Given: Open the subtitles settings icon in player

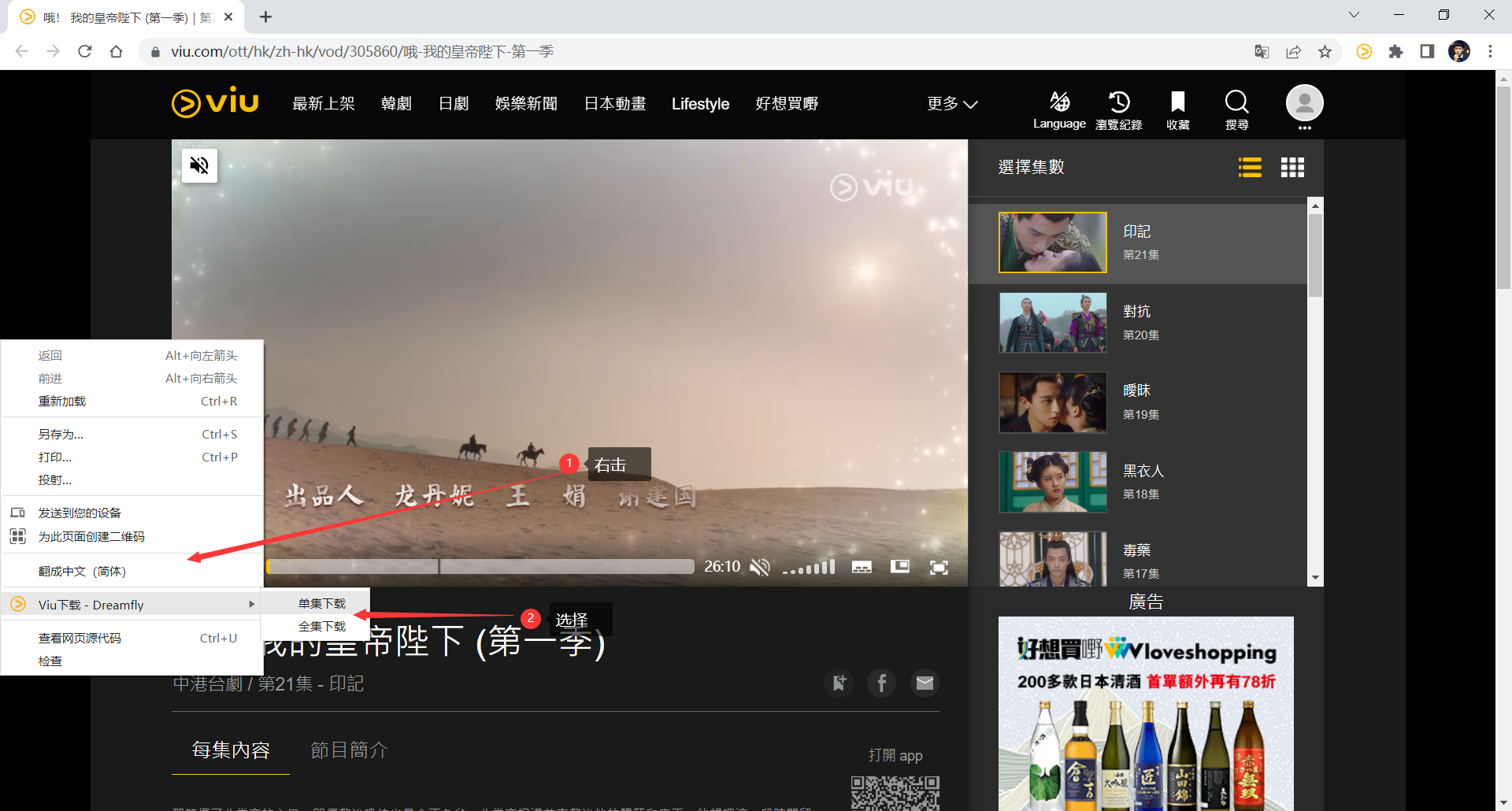Looking at the screenshot, I should pyautogui.click(x=862, y=567).
